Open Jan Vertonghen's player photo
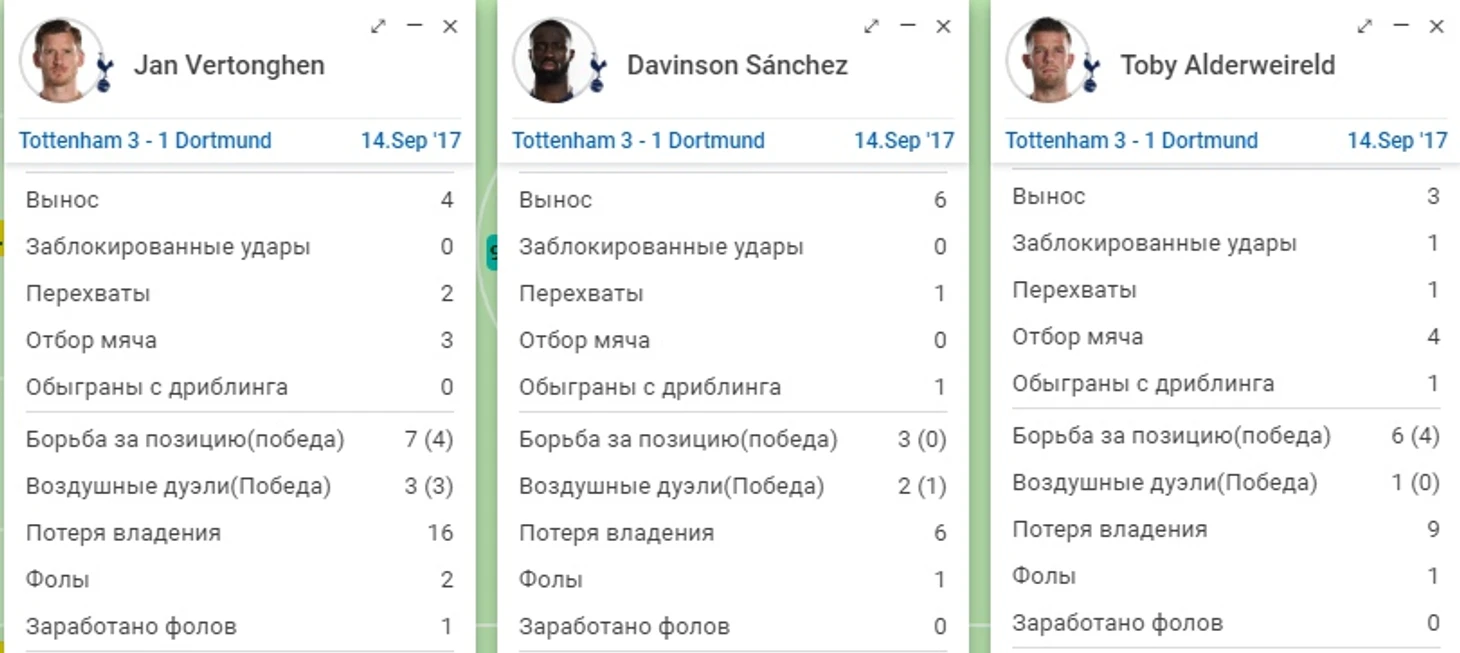The height and width of the screenshot is (653, 1460). (58, 60)
